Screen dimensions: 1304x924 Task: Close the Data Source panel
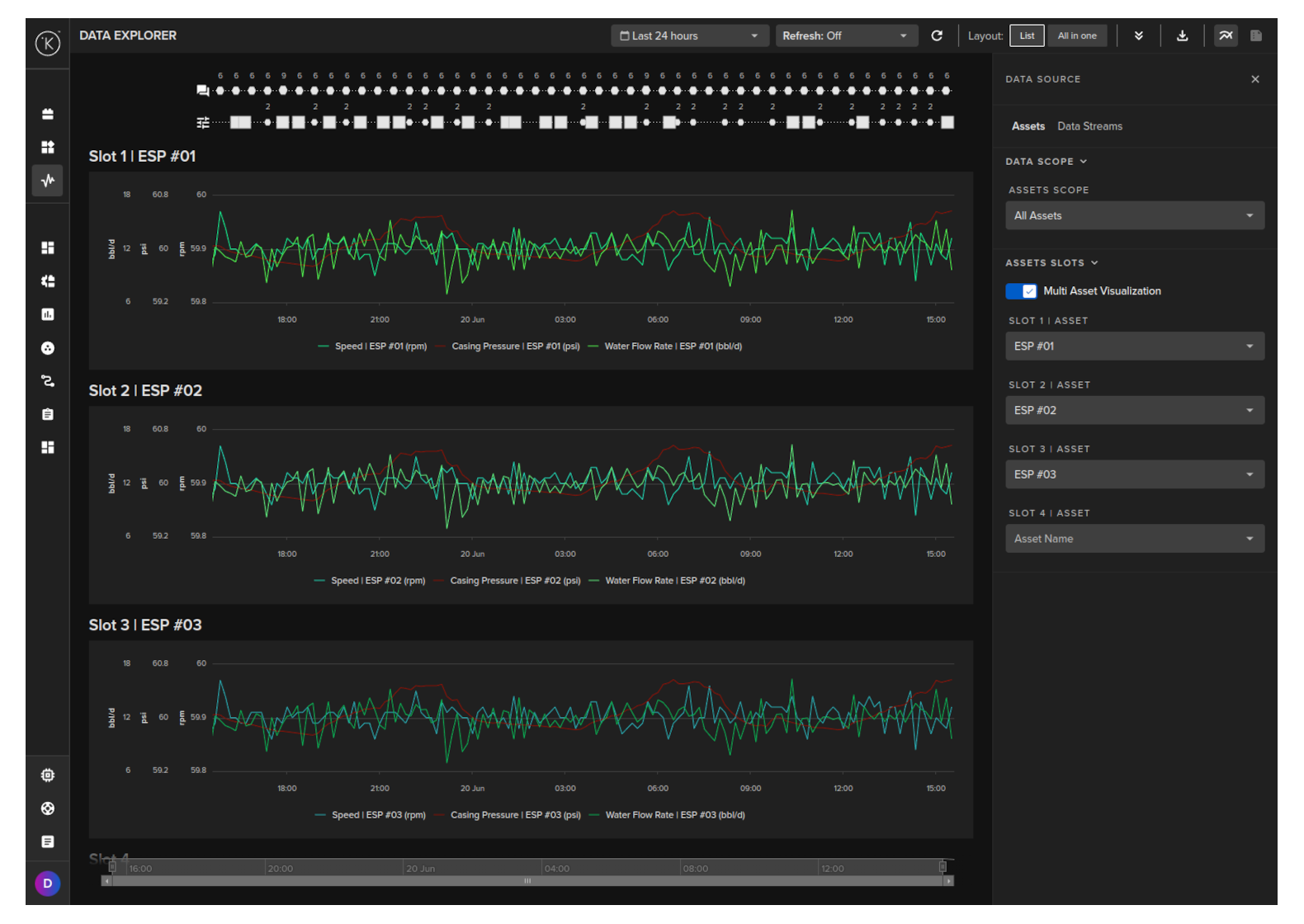coord(1255,79)
